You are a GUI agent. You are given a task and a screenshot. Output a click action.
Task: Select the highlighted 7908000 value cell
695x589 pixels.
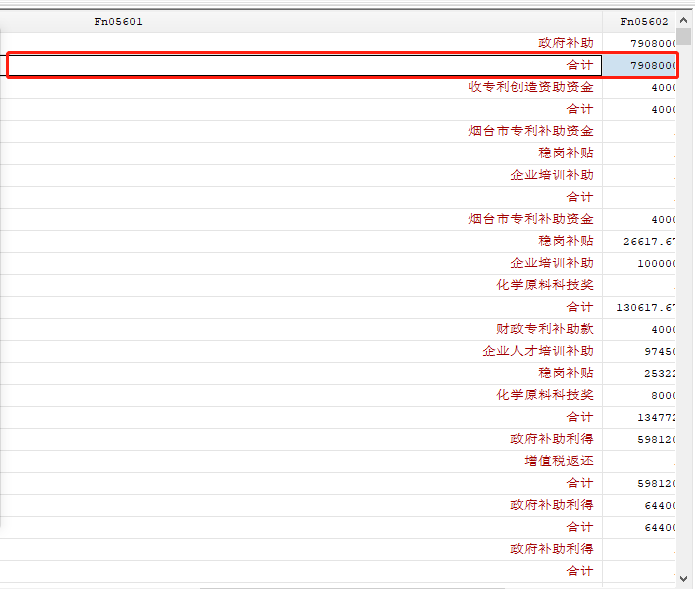point(639,66)
